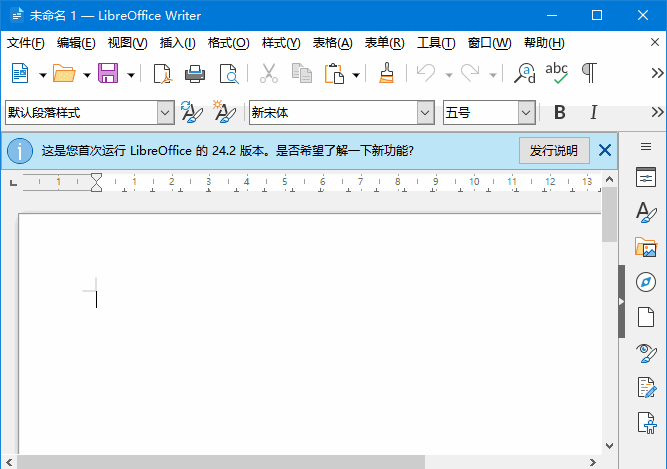Open the font name dropdown arrow
The image size is (667, 469).
425,113
